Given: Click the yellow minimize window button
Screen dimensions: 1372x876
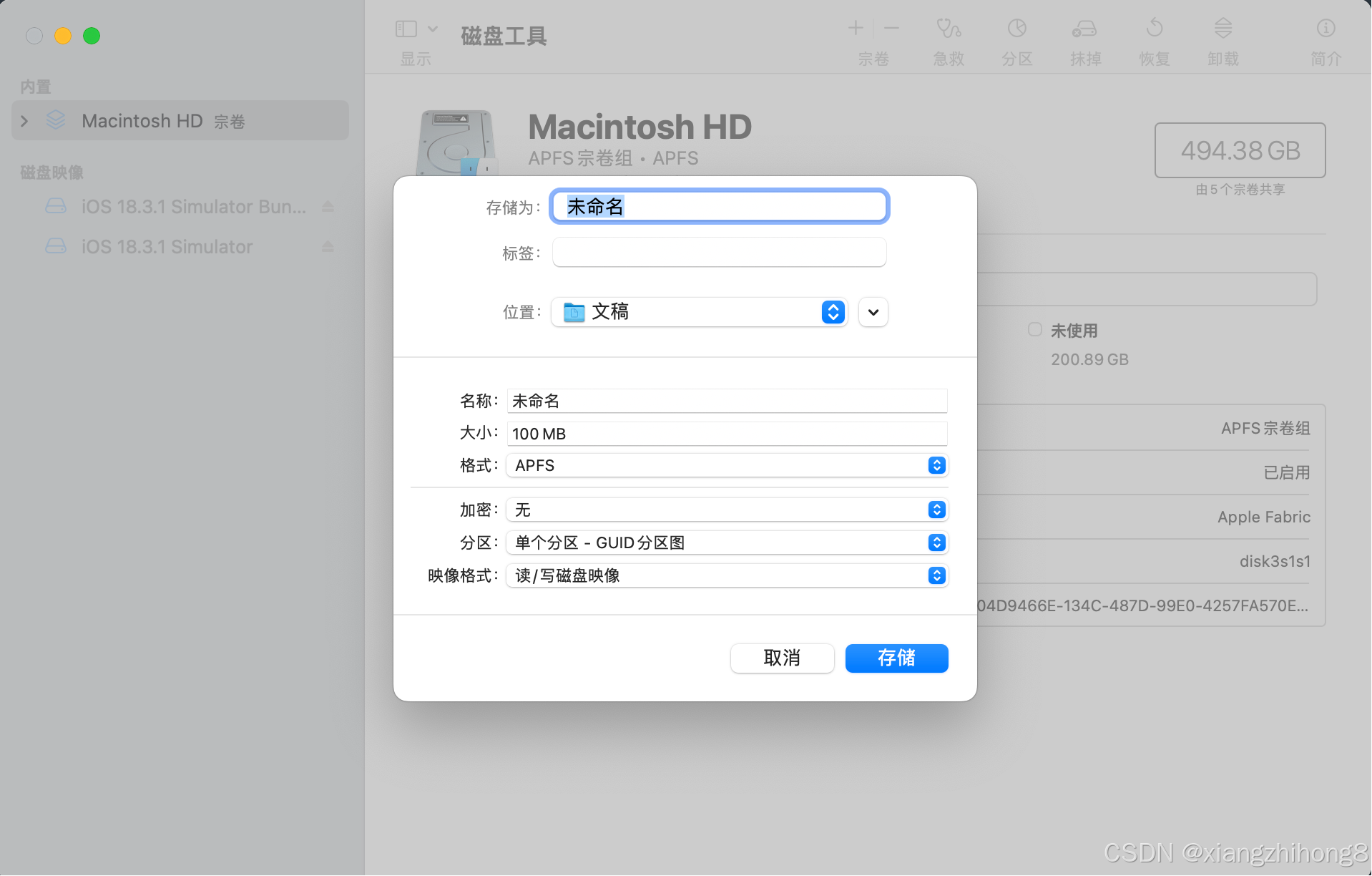Looking at the screenshot, I should [x=63, y=36].
